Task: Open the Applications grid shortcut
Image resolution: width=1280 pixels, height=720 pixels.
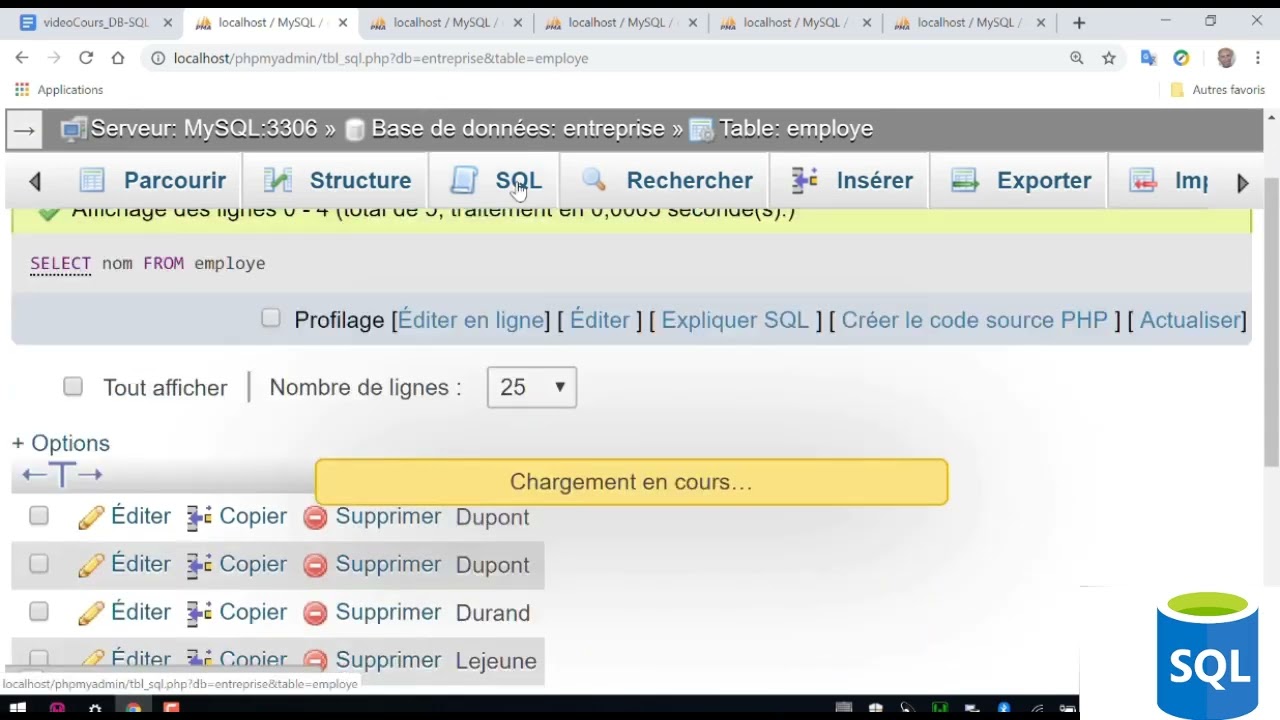Action: click(x=22, y=89)
